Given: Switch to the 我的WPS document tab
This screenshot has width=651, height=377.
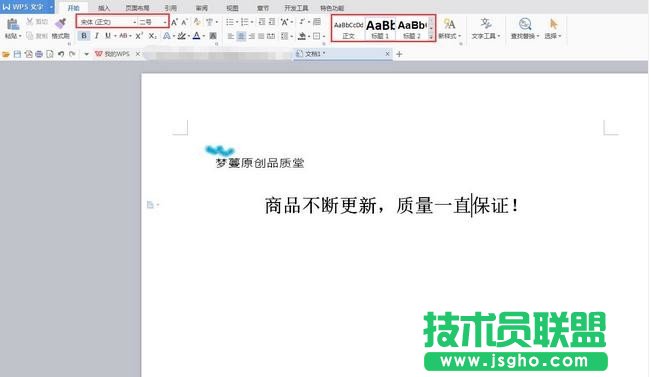Looking at the screenshot, I should (113, 54).
